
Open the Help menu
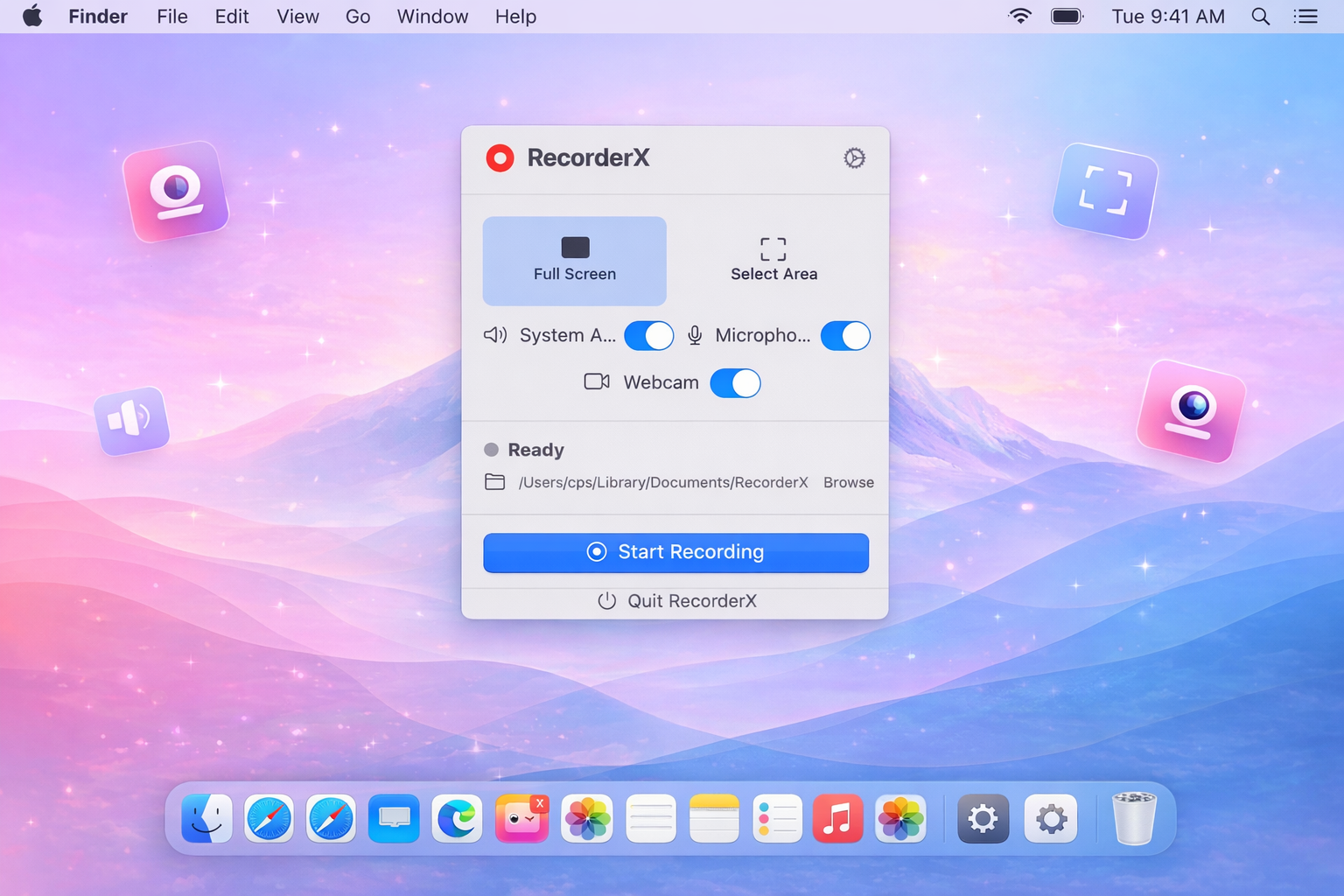pyautogui.click(x=514, y=16)
